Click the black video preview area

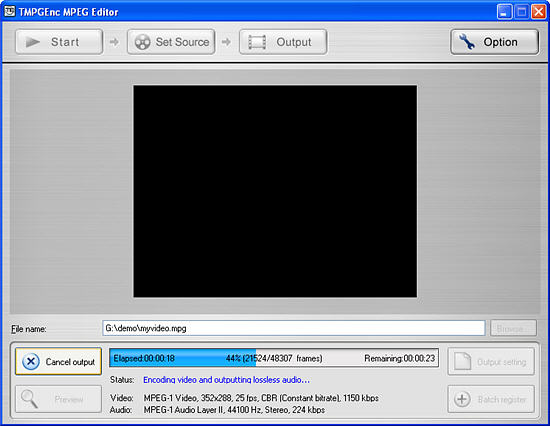275,191
